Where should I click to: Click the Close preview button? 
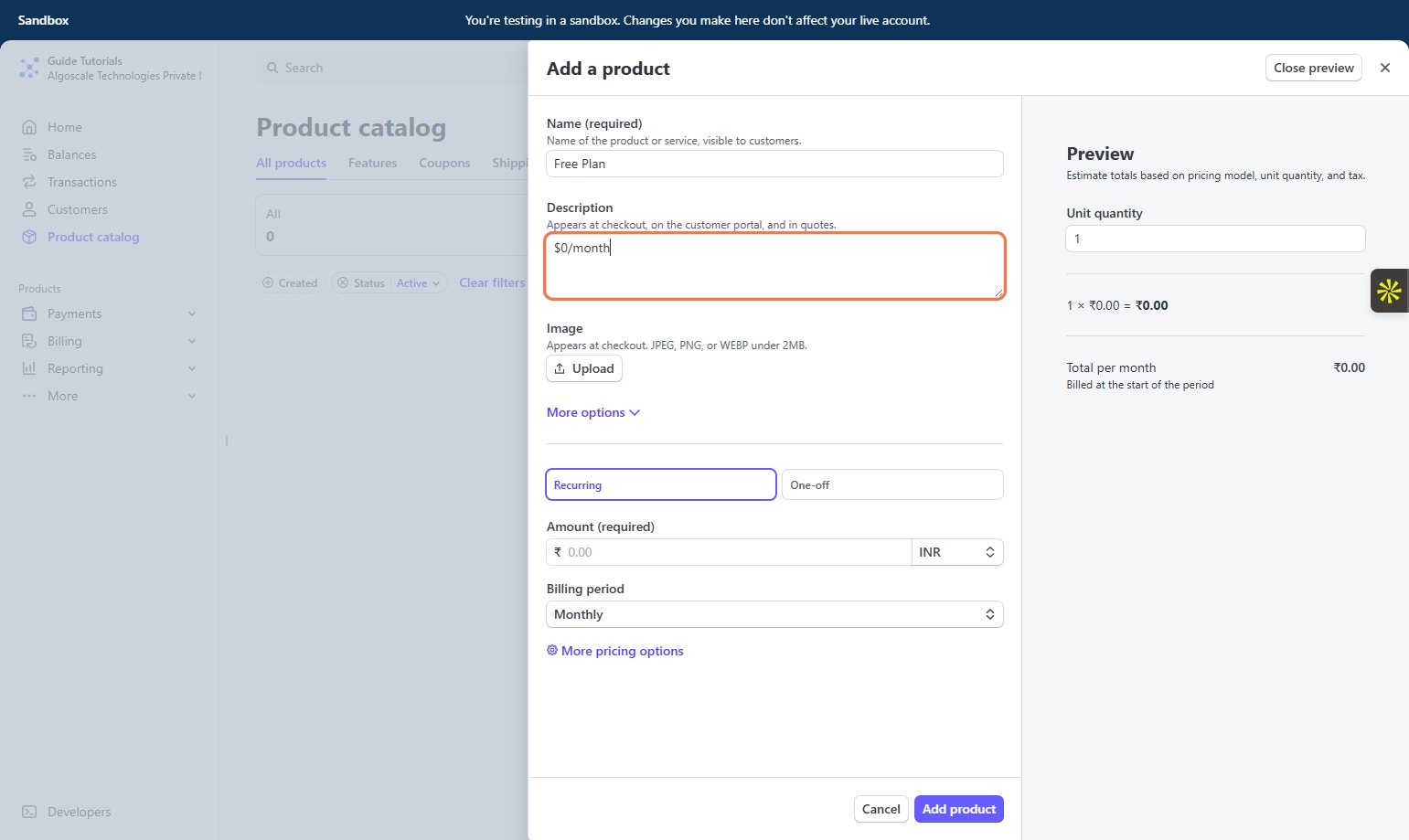pos(1313,68)
